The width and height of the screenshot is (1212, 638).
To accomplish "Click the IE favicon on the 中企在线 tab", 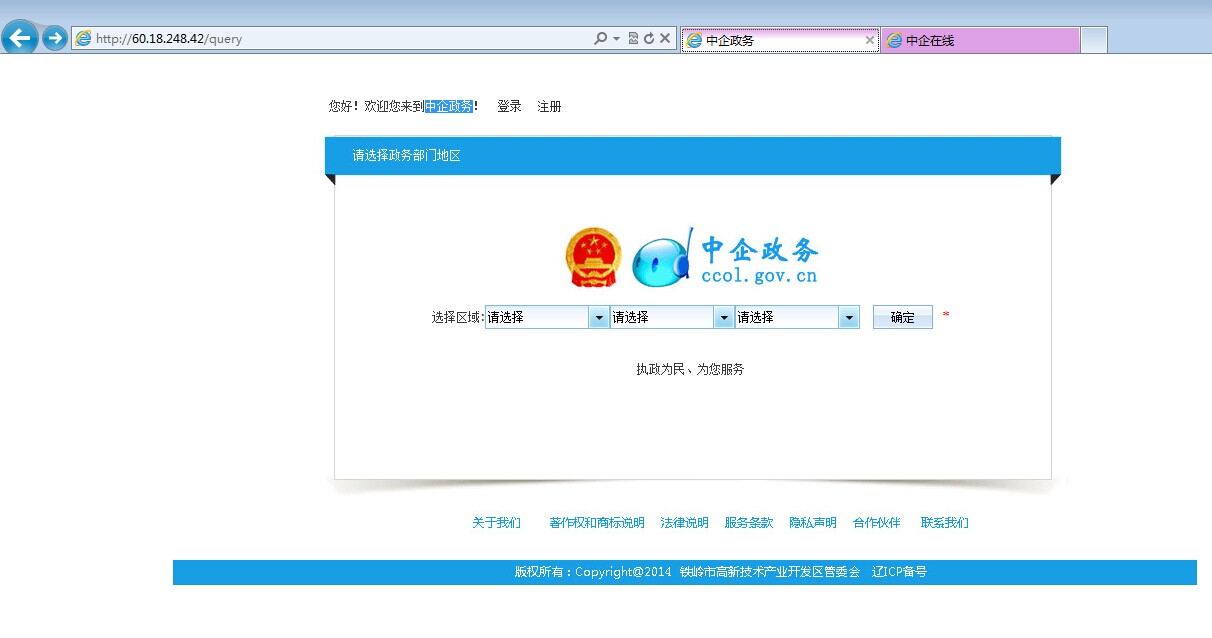I will click(894, 40).
